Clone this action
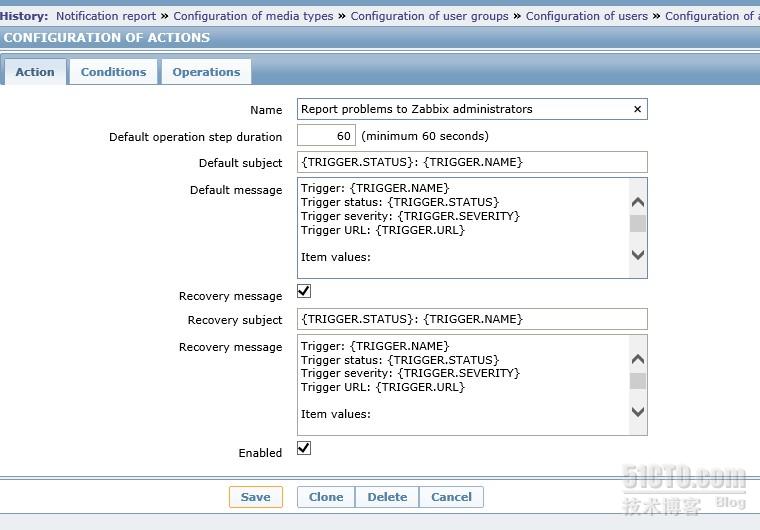 click(x=326, y=497)
